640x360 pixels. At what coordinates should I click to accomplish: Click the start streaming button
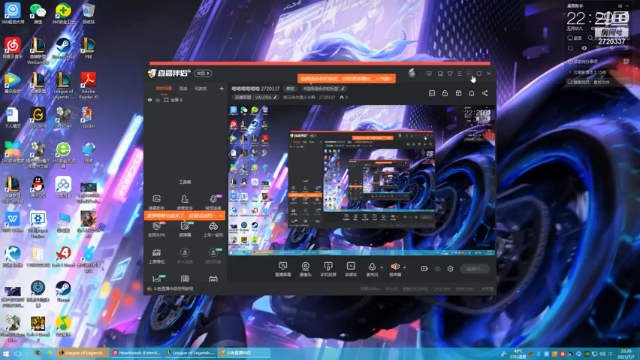pyautogui.click(x=475, y=269)
